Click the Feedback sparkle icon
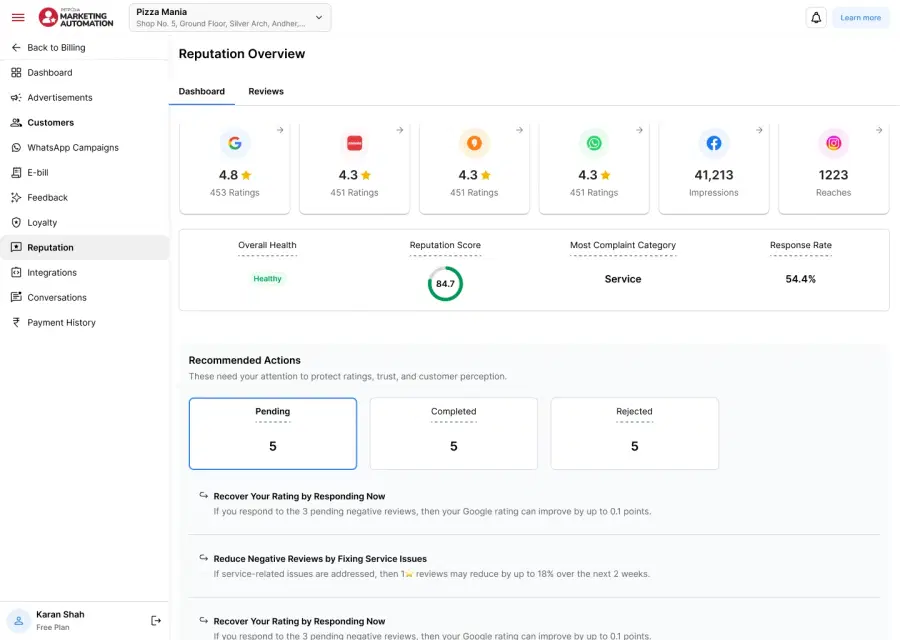Image resolution: width=900 pixels, height=640 pixels. coord(16,197)
